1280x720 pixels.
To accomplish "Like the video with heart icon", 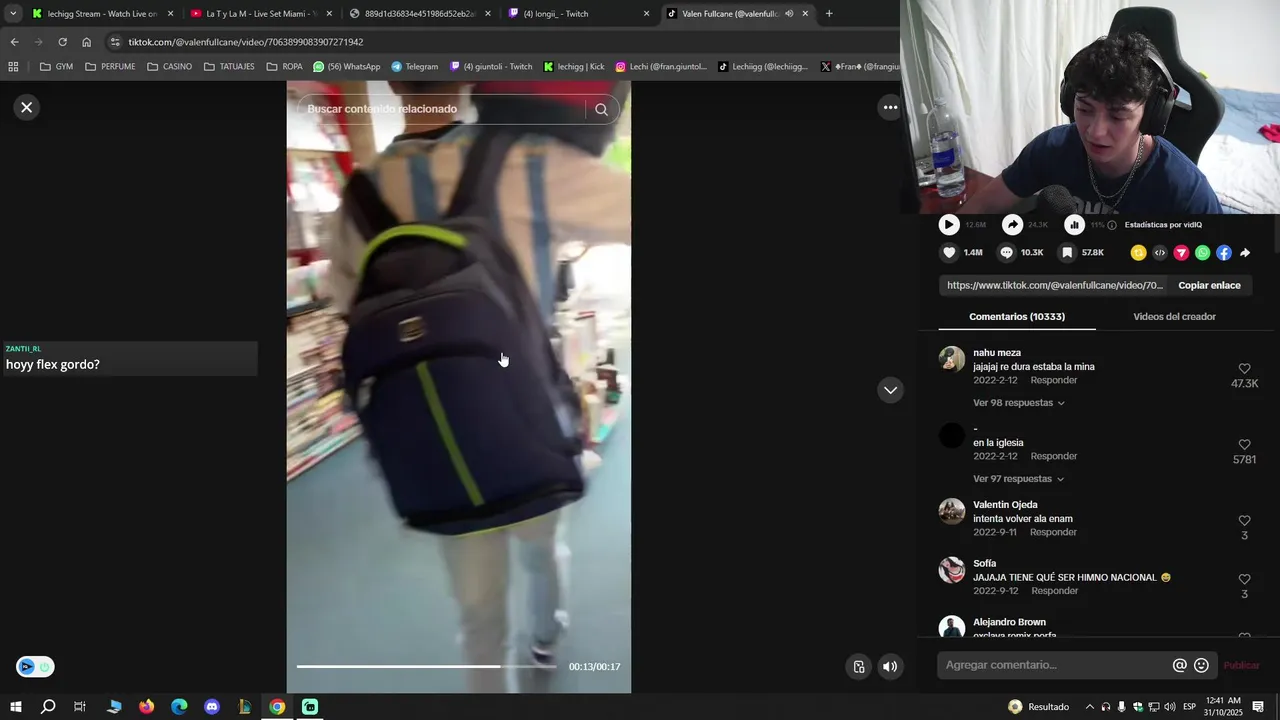I will (x=949, y=253).
